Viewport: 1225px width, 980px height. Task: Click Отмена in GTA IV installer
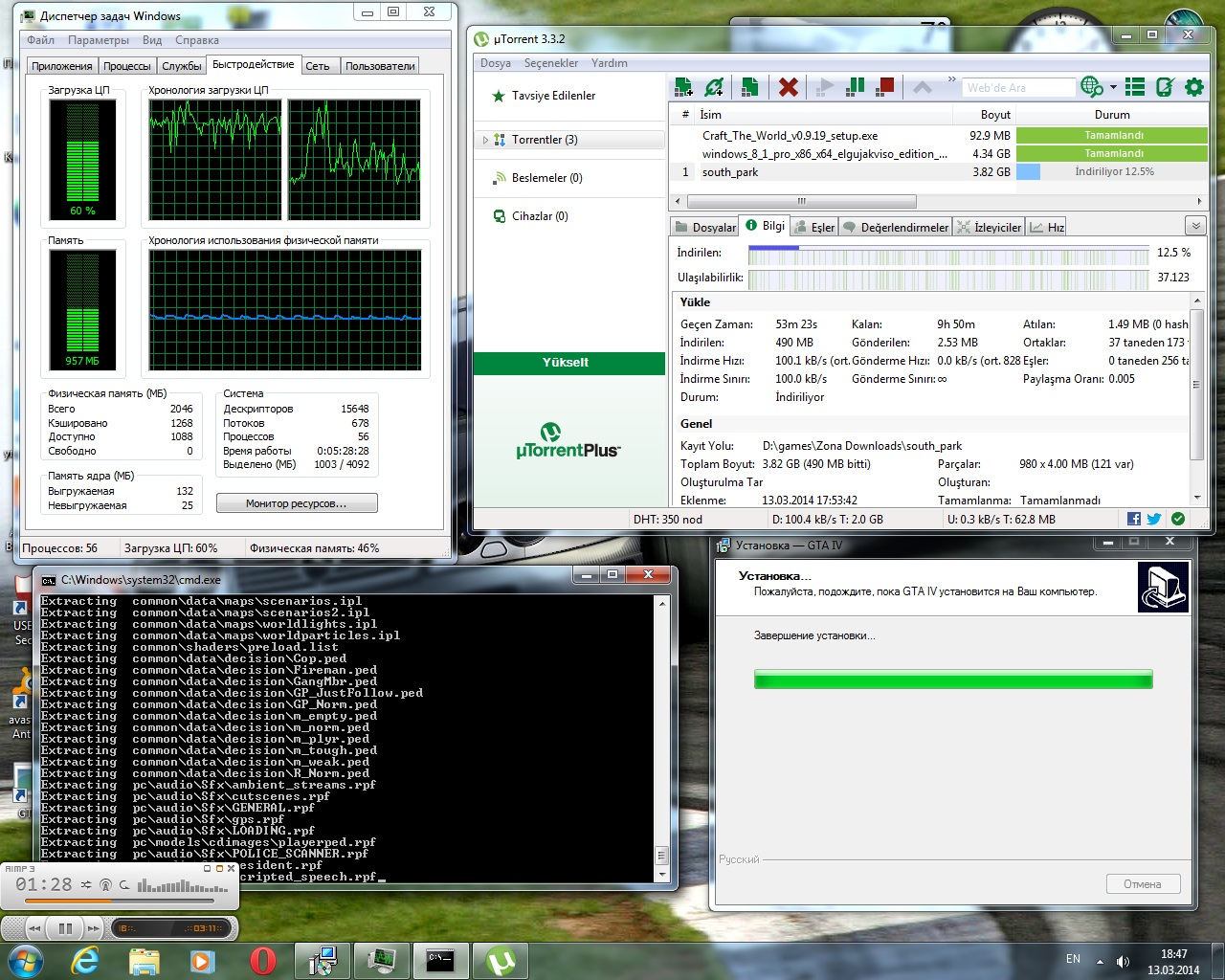click(1143, 884)
